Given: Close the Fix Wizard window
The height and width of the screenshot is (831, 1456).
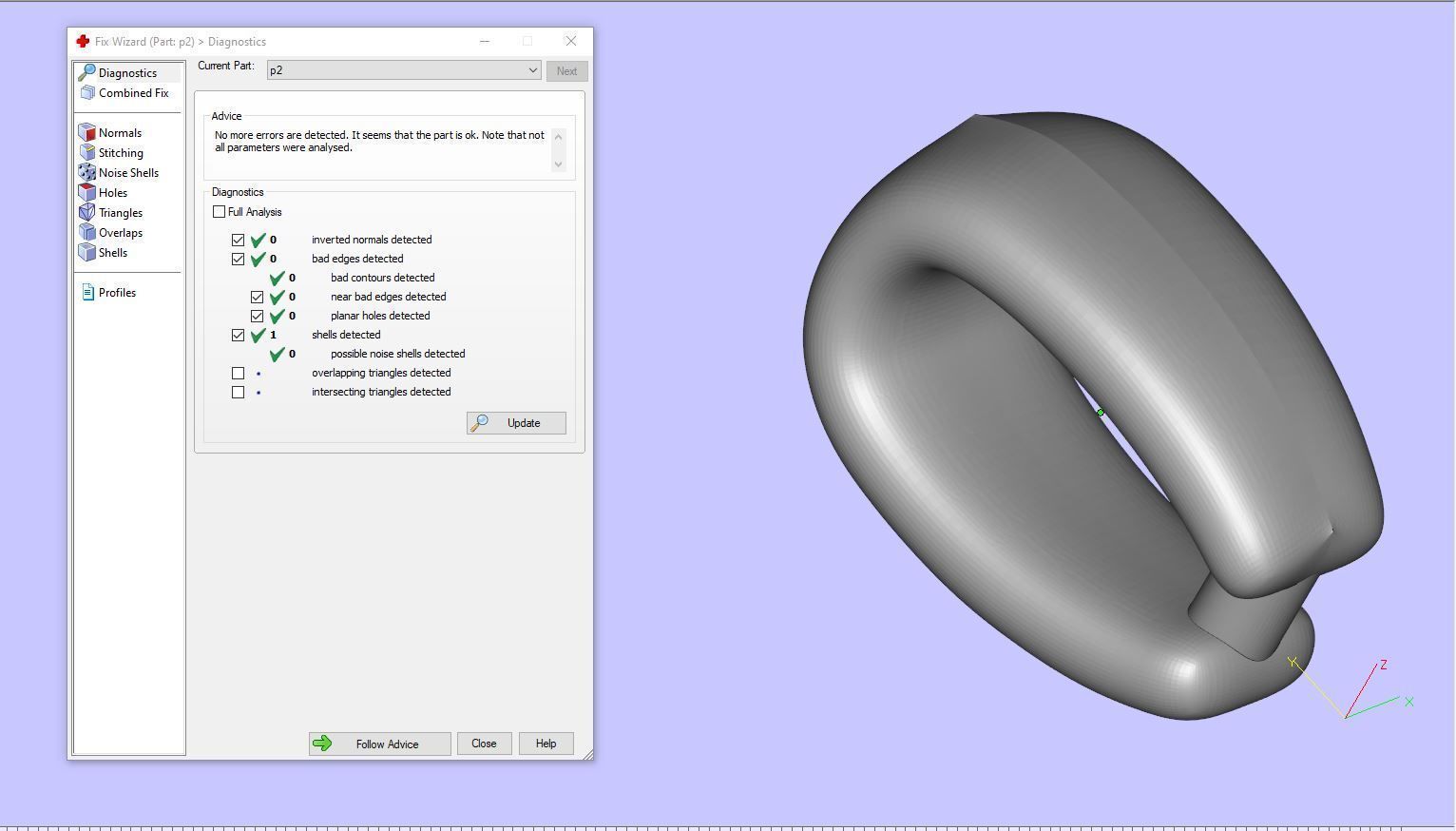Looking at the screenshot, I should point(571,41).
